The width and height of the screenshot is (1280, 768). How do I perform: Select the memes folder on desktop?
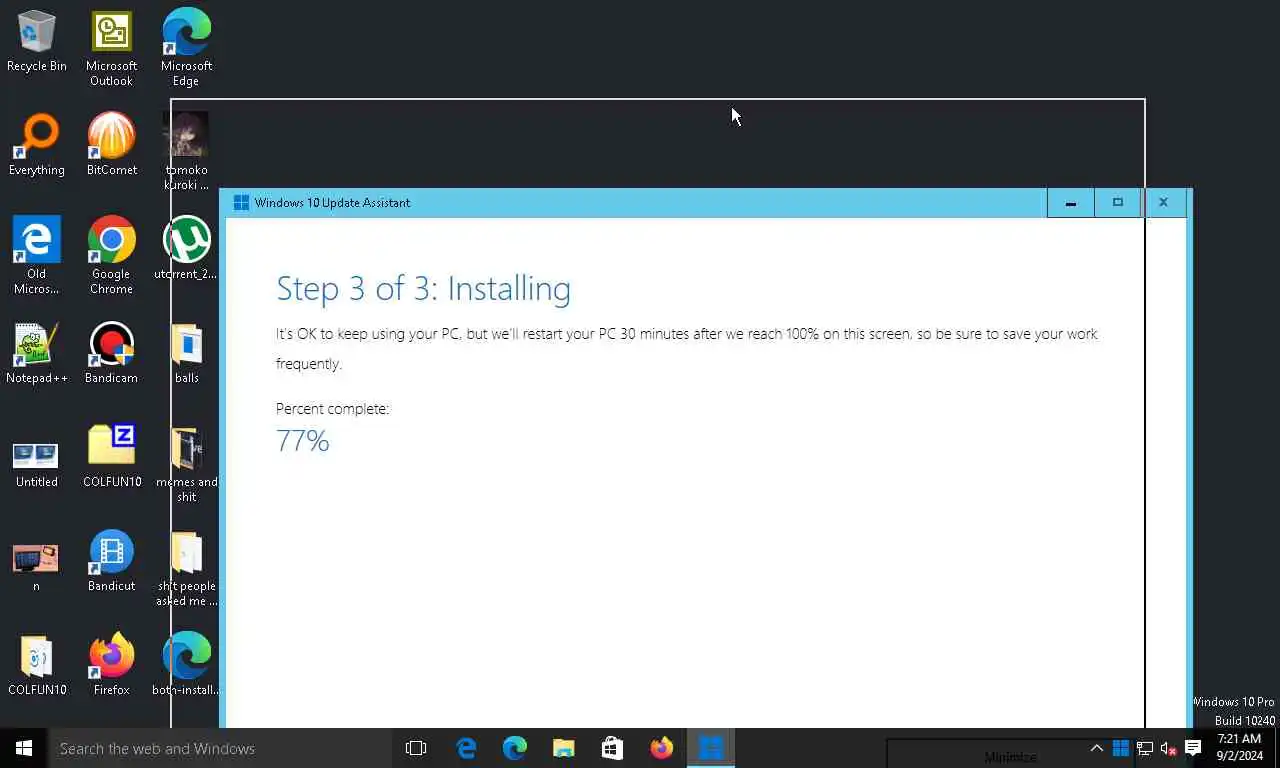[x=186, y=464]
